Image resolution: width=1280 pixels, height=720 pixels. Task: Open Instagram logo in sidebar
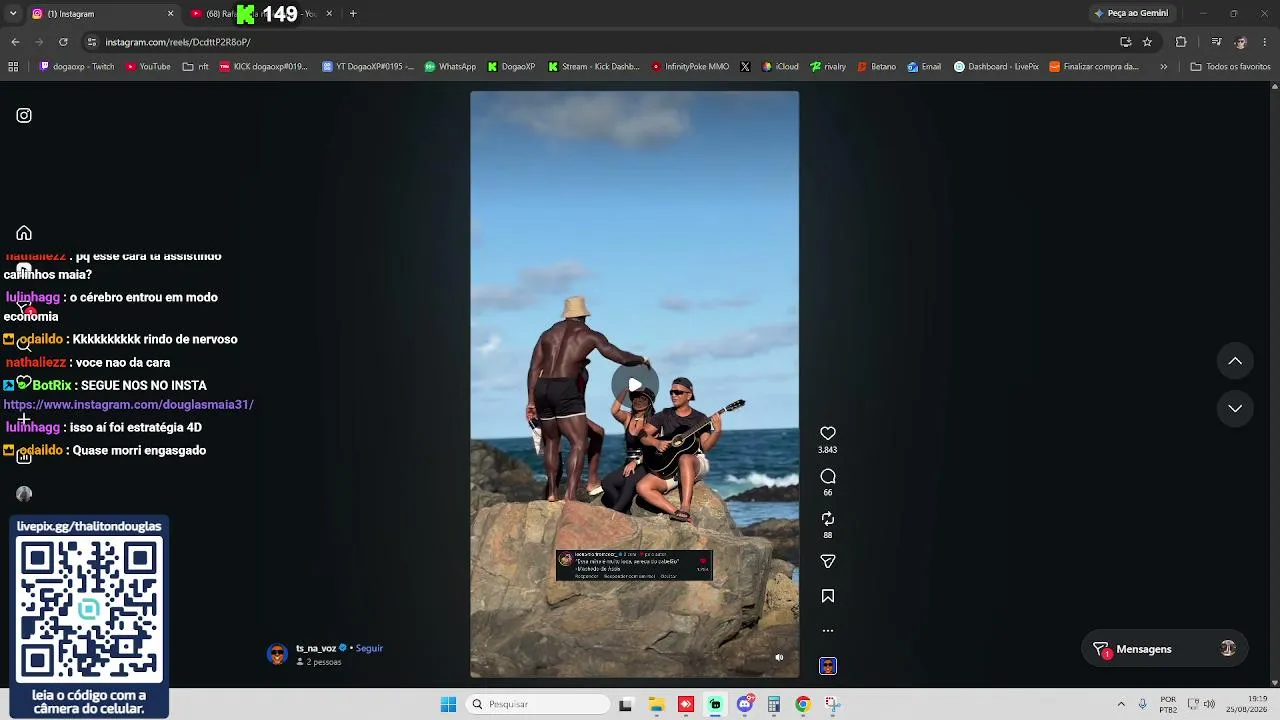click(24, 115)
